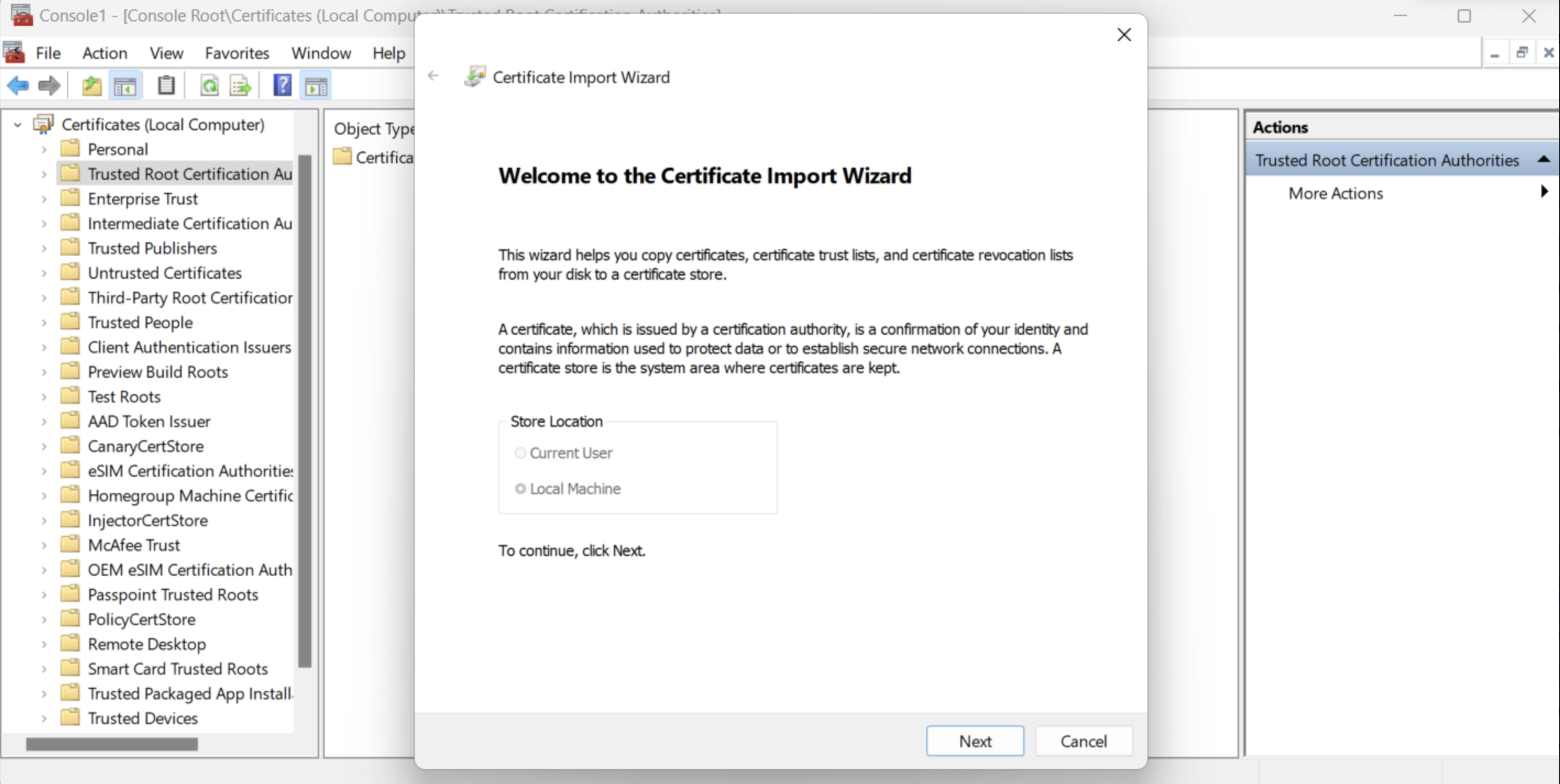Open the Action menu
Image resolution: width=1560 pixels, height=784 pixels.
coord(105,53)
